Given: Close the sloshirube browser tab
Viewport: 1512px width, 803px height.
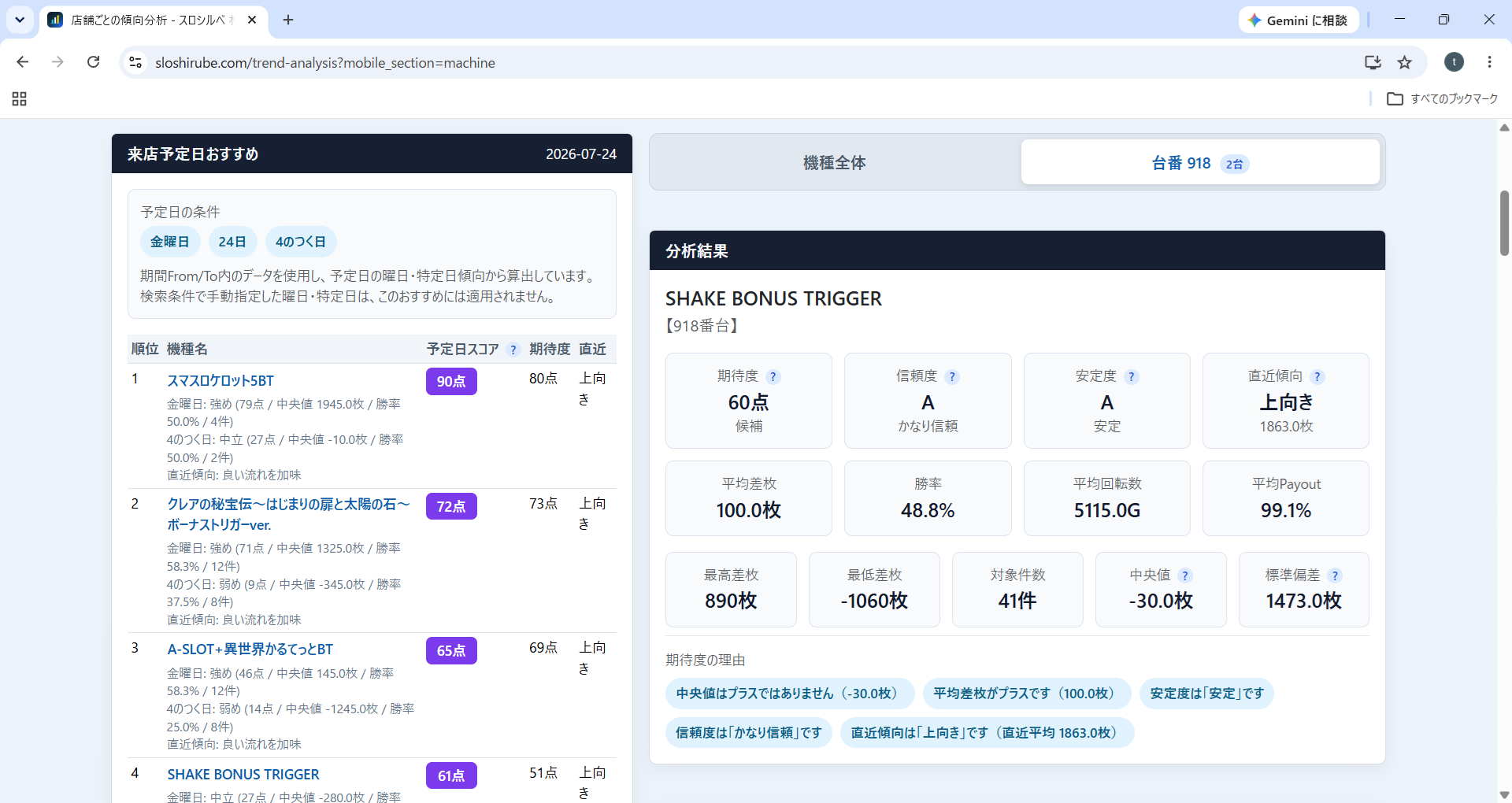Looking at the screenshot, I should pos(252,20).
